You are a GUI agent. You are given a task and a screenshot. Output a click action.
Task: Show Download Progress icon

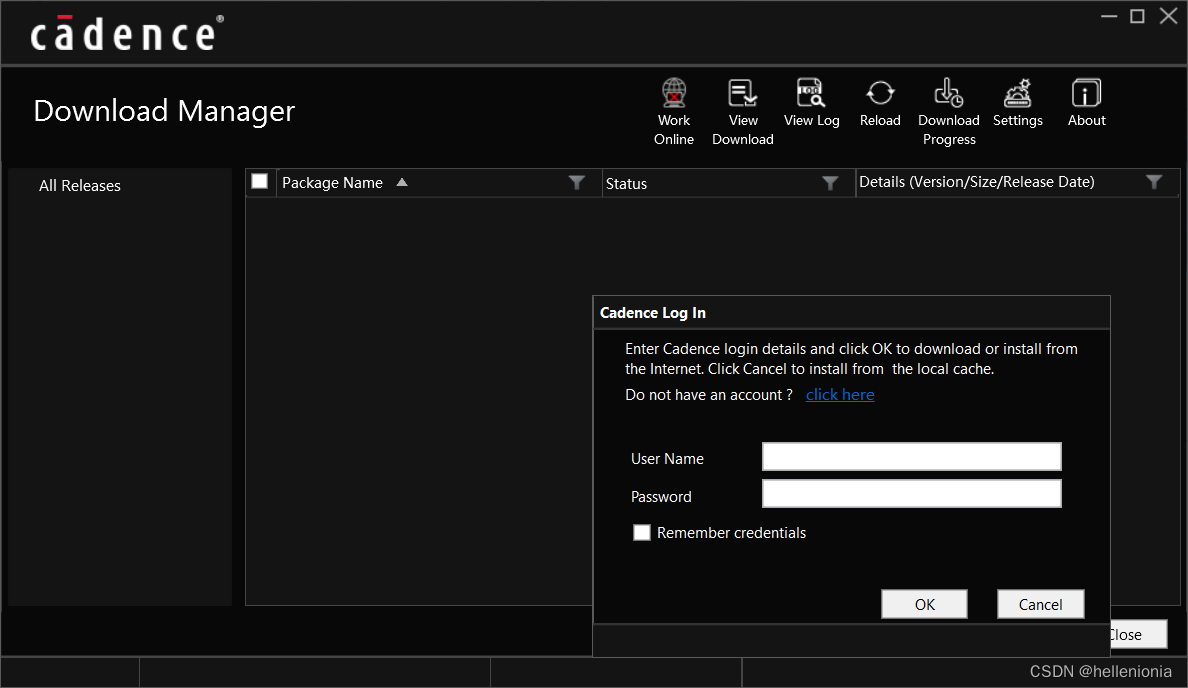coord(949,93)
